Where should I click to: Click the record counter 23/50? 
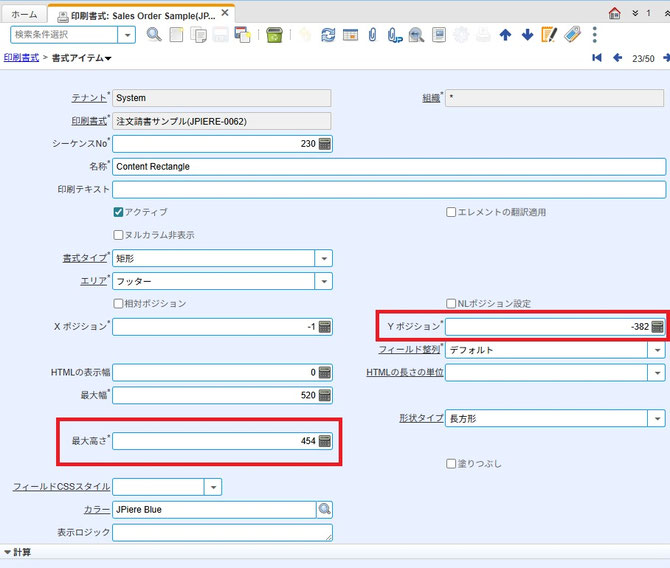643,59
